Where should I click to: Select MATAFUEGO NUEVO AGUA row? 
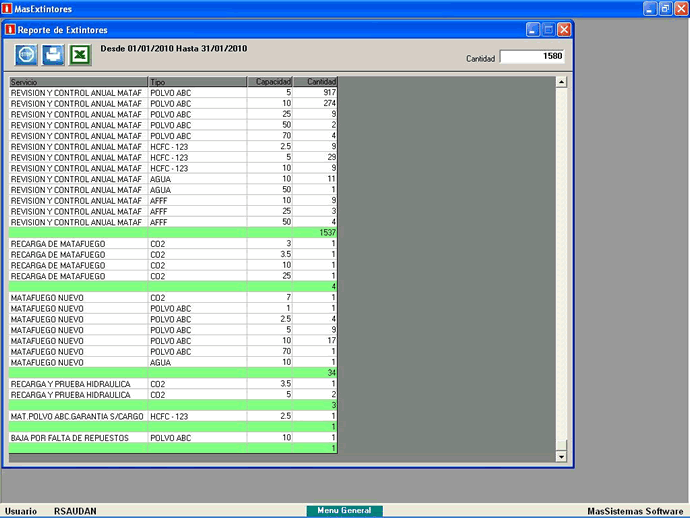(173, 362)
